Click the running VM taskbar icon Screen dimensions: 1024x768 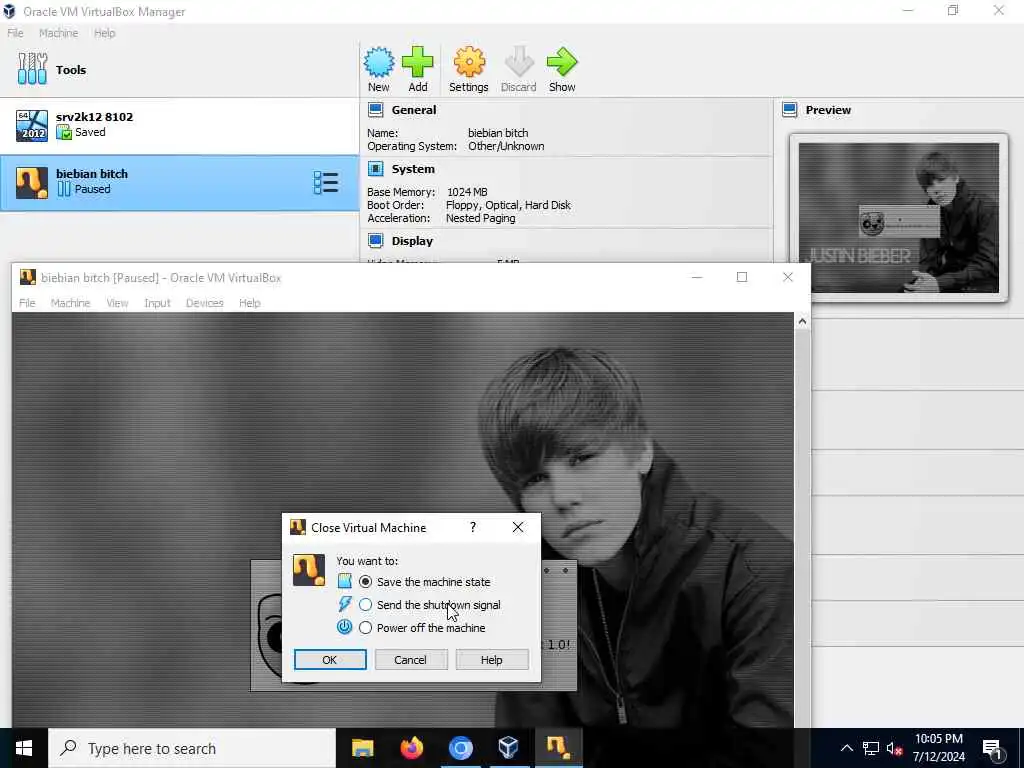click(x=558, y=748)
